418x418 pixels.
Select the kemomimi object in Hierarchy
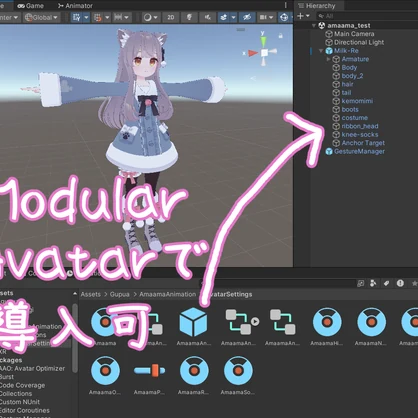pos(357,101)
